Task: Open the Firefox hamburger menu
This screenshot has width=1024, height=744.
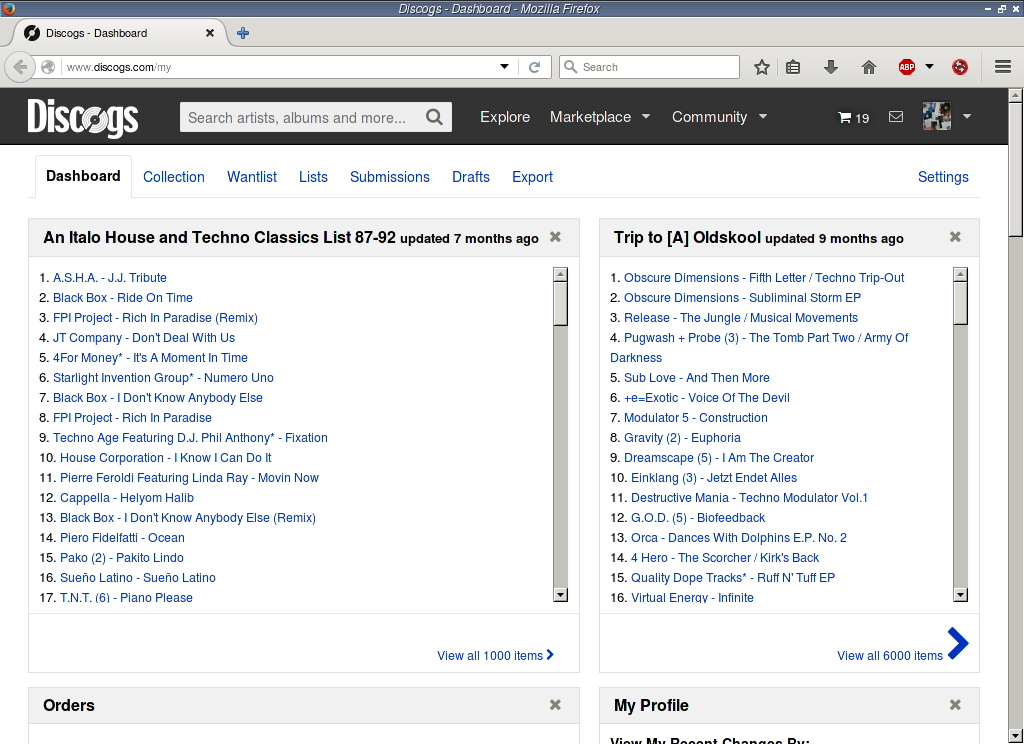Action: 1003,67
